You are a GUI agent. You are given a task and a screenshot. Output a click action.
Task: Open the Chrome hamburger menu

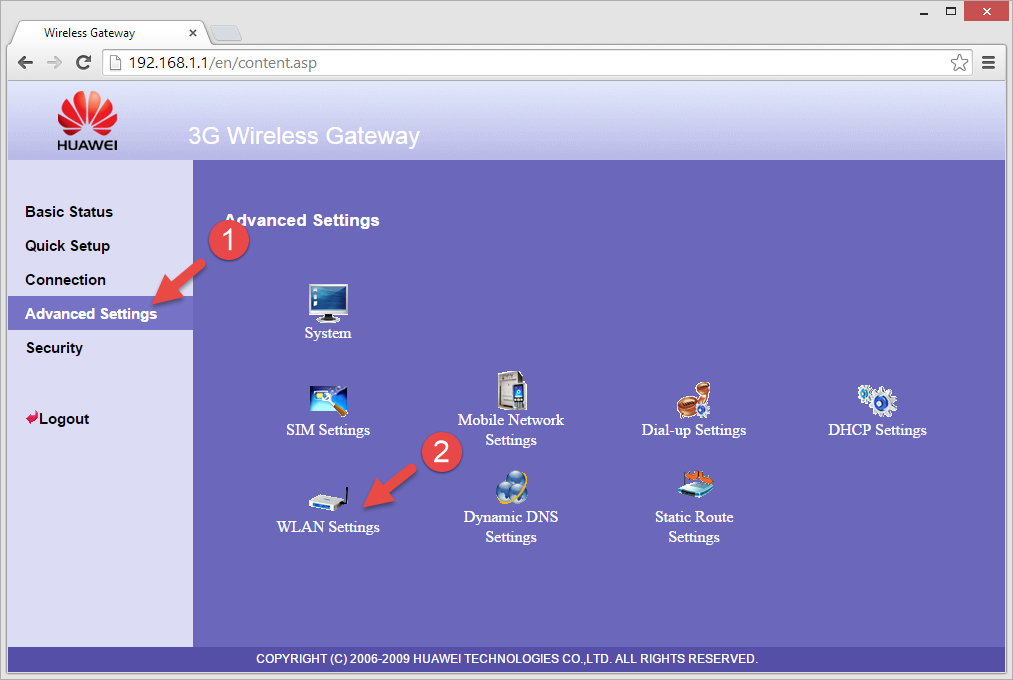pos(988,63)
